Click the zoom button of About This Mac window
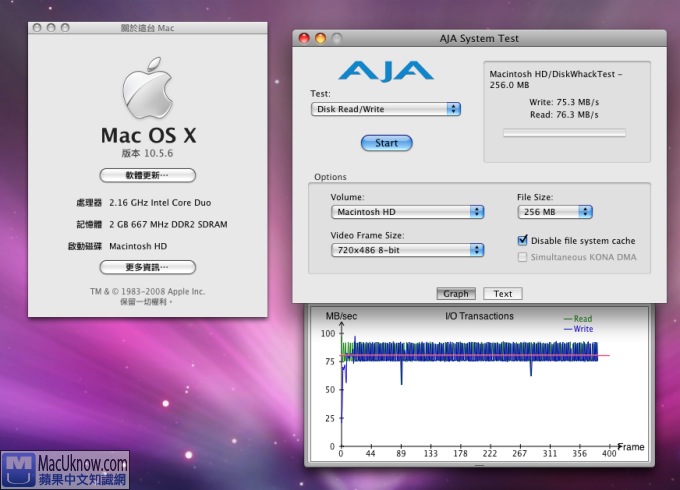This screenshot has width=680, height=490. coord(65,28)
